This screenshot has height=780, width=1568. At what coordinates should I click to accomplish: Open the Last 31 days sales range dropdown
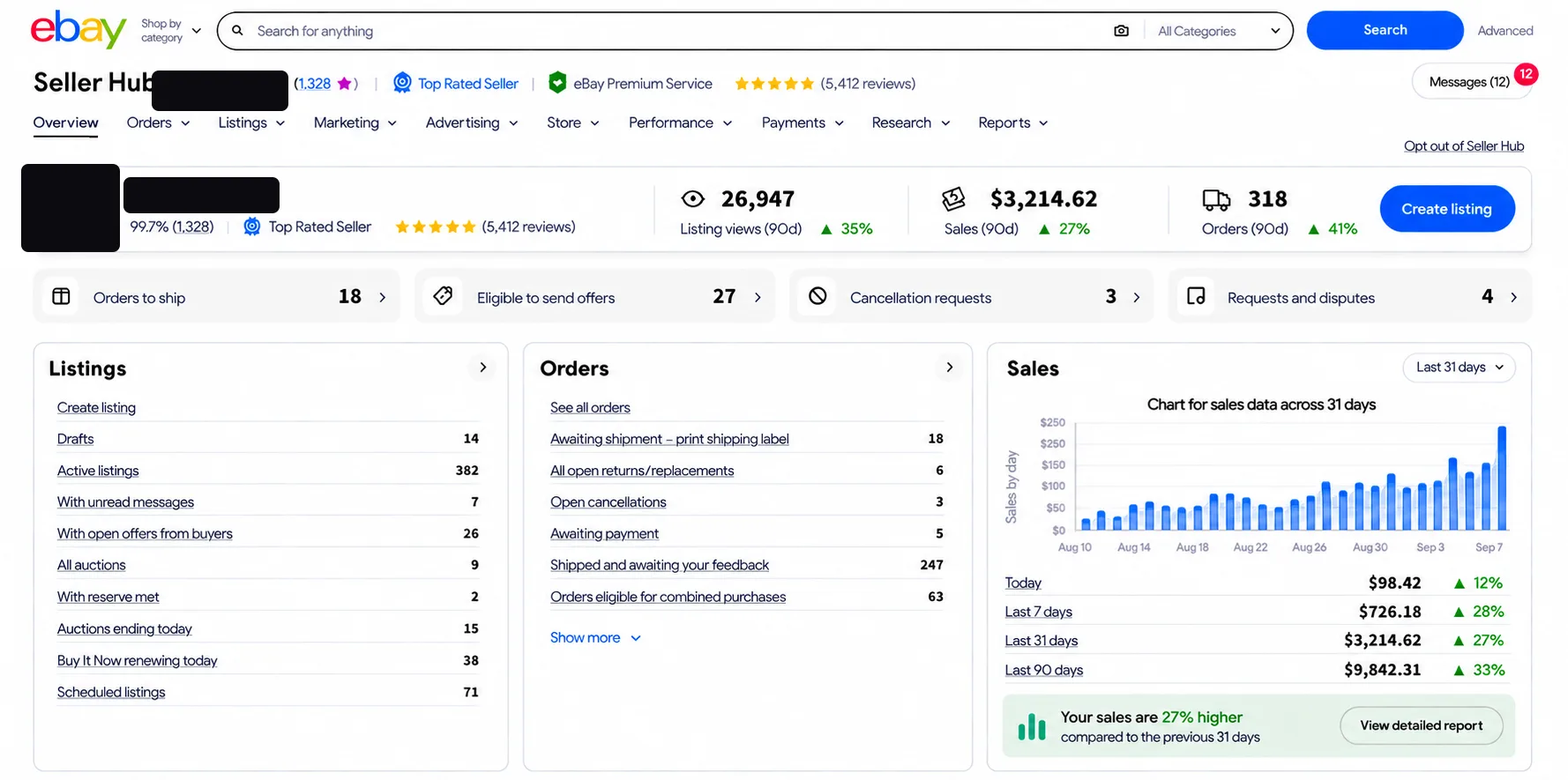pyautogui.click(x=1459, y=368)
